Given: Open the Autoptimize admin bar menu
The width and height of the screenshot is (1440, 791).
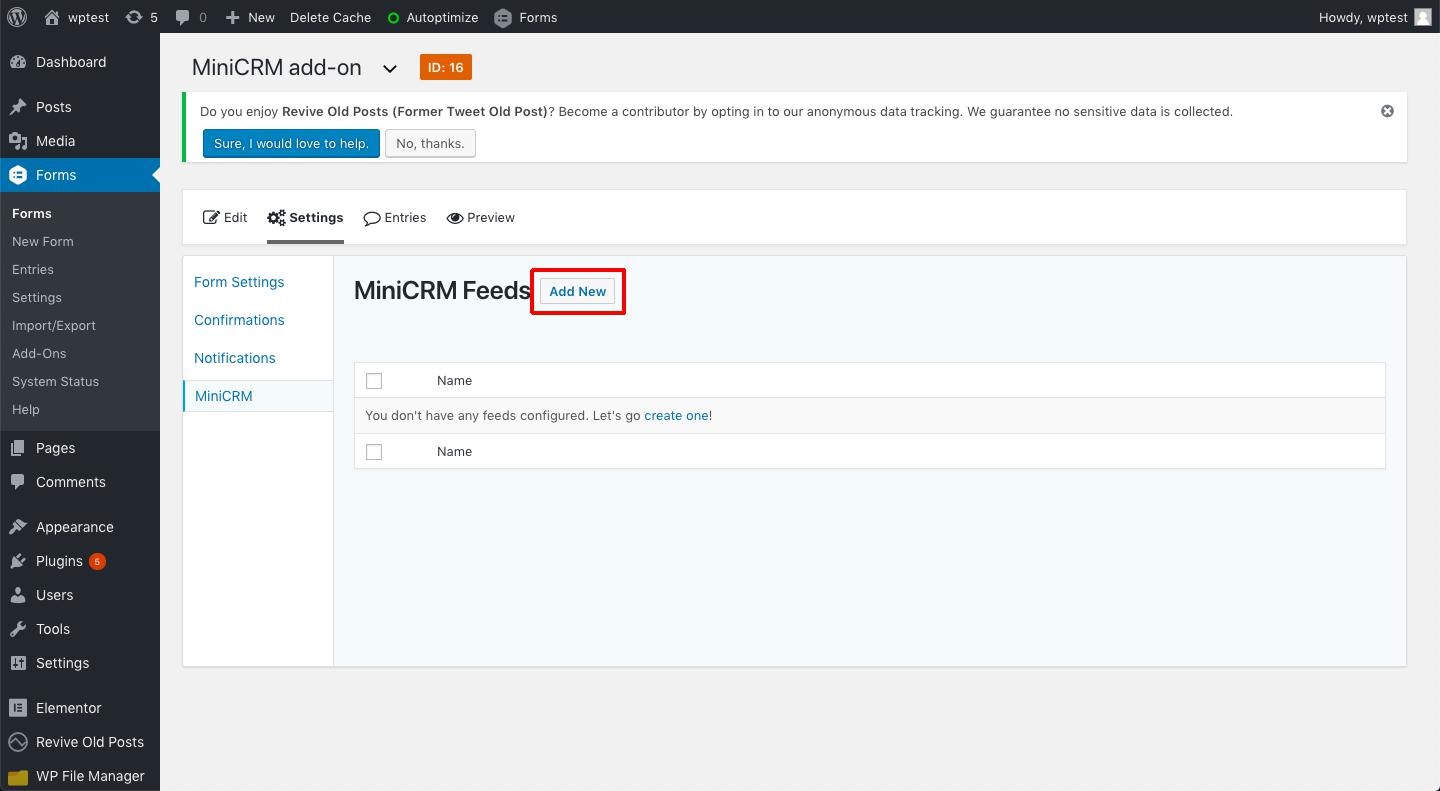Looking at the screenshot, I should (433, 17).
